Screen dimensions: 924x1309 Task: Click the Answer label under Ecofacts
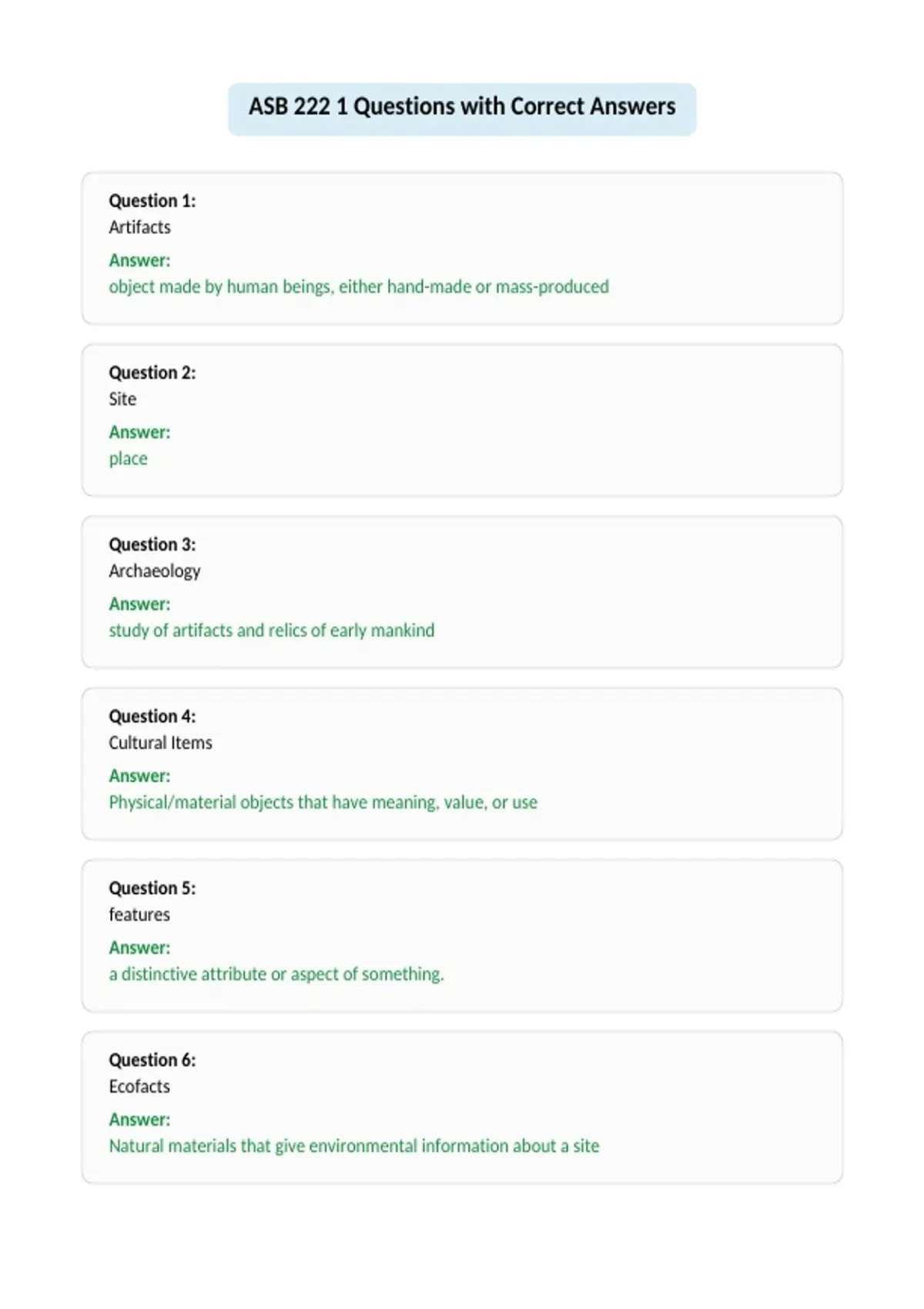139,1120
